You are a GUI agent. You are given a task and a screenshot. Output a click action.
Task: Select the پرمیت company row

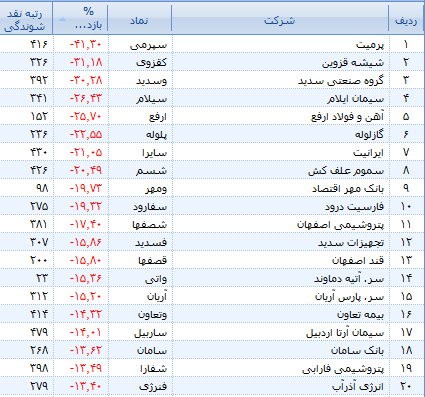(212, 44)
